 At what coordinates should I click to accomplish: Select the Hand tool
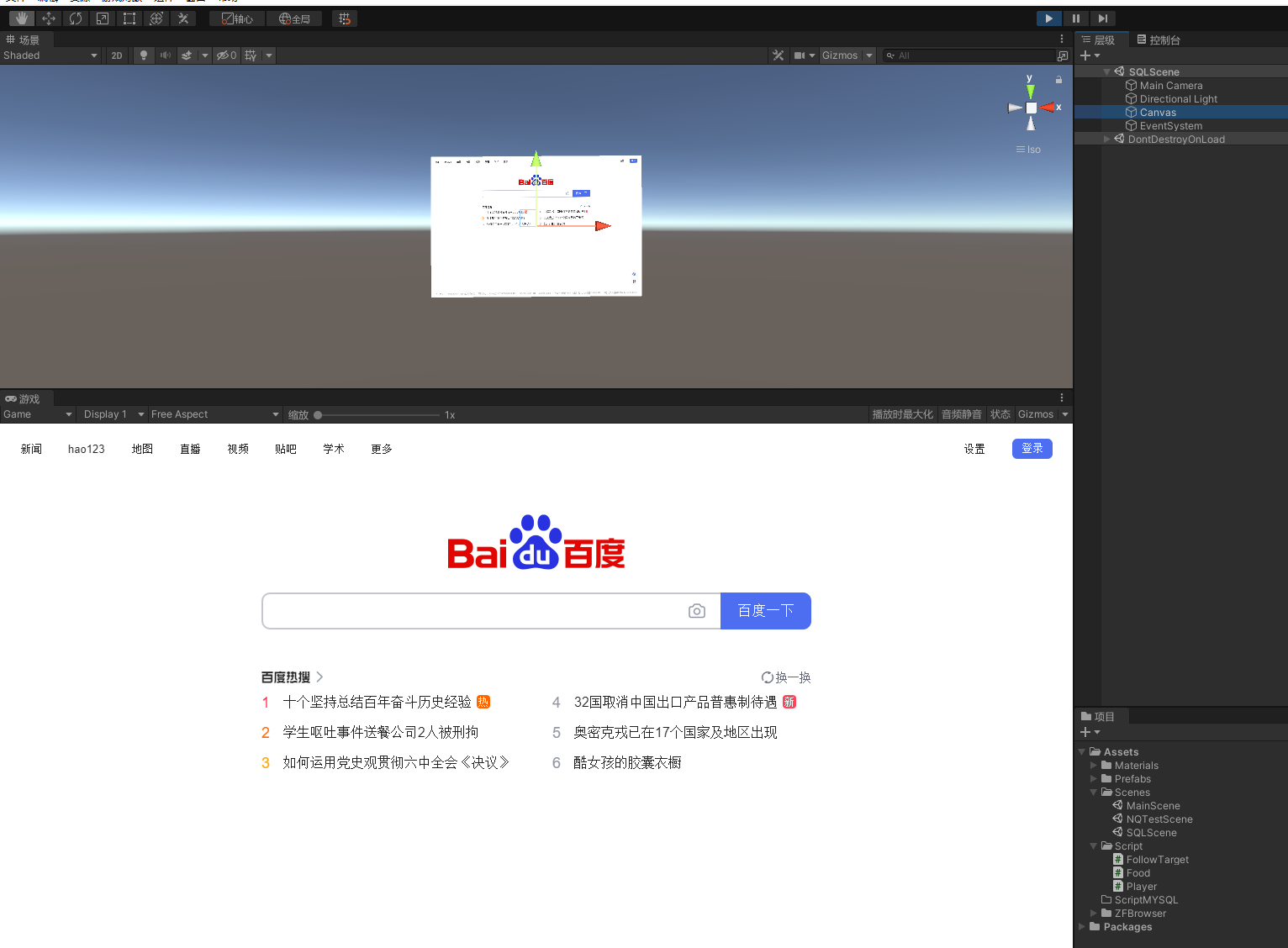click(x=21, y=18)
